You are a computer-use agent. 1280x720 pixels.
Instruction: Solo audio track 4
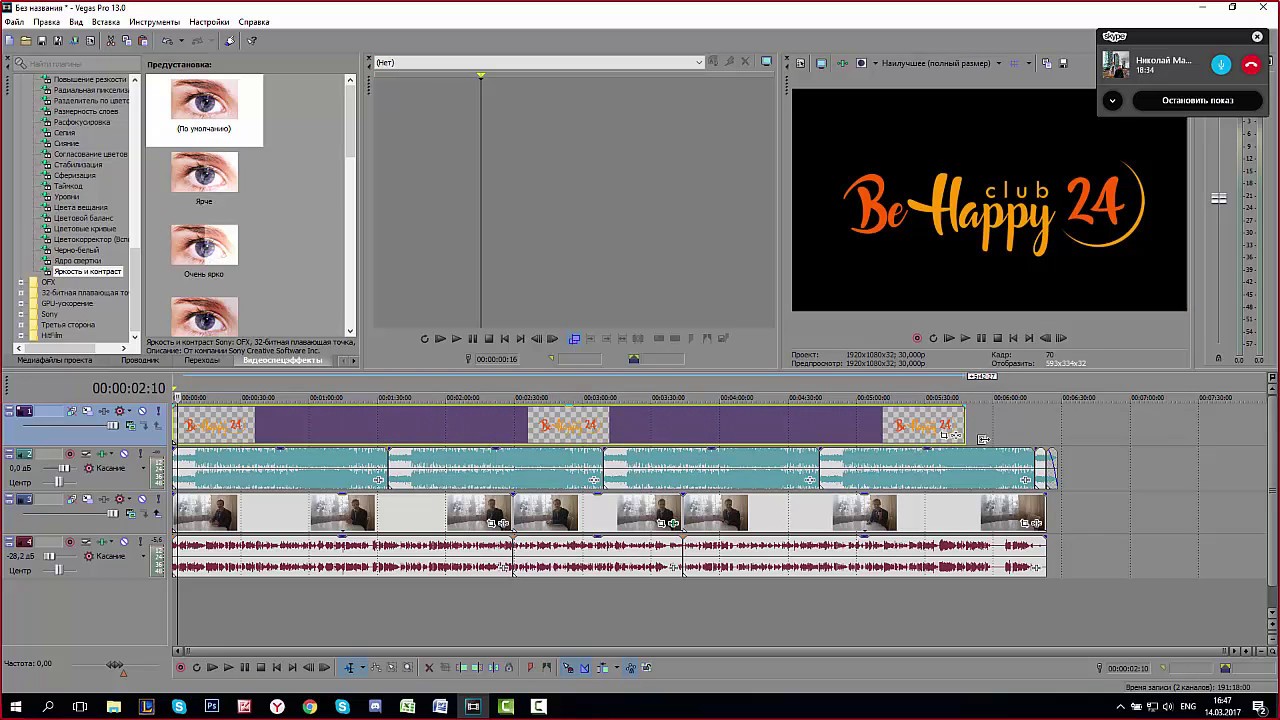tap(140, 542)
